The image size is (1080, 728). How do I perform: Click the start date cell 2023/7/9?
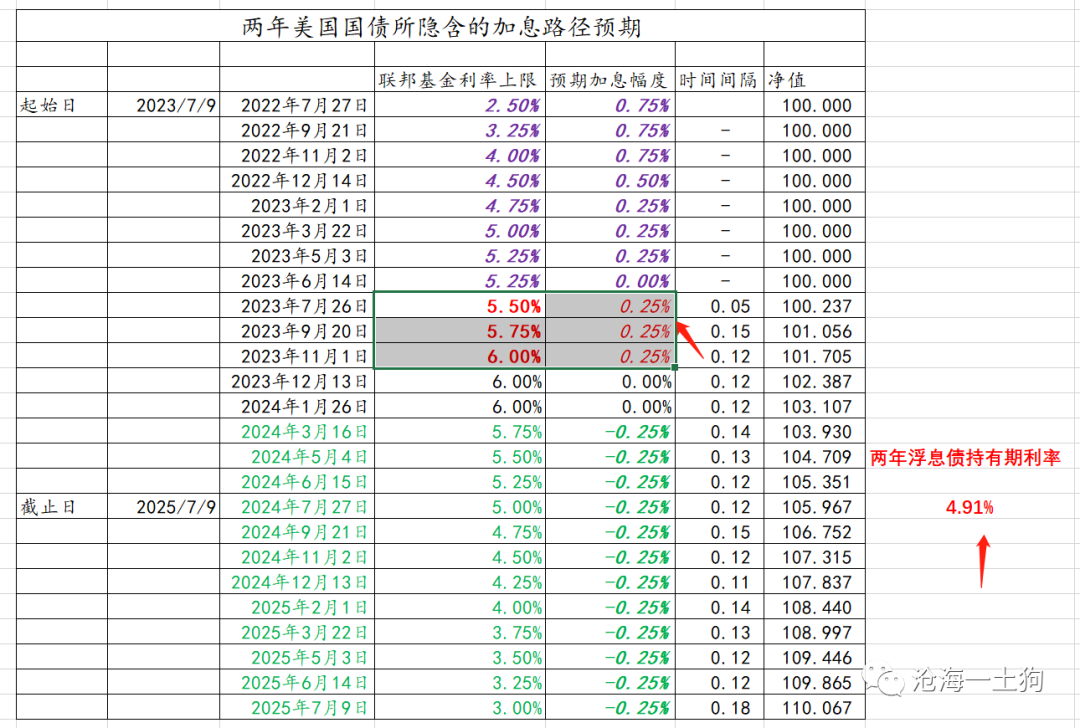pyautogui.click(x=163, y=105)
